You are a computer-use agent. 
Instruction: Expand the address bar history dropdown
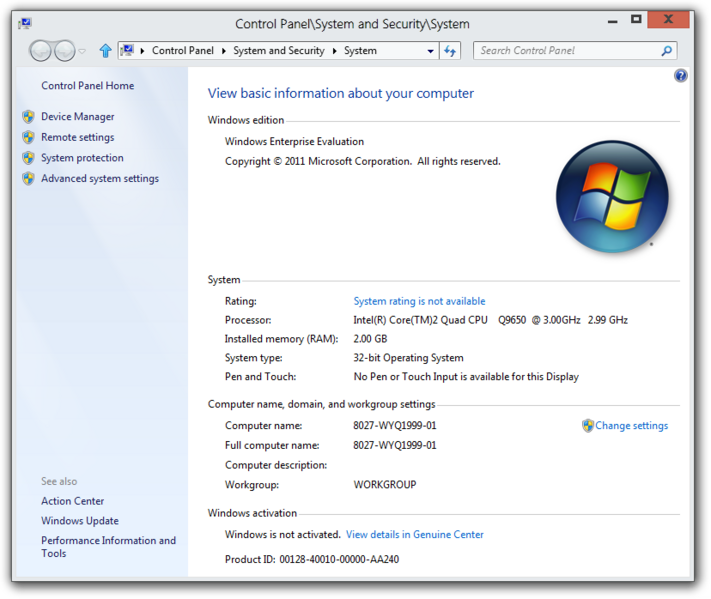click(x=431, y=51)
